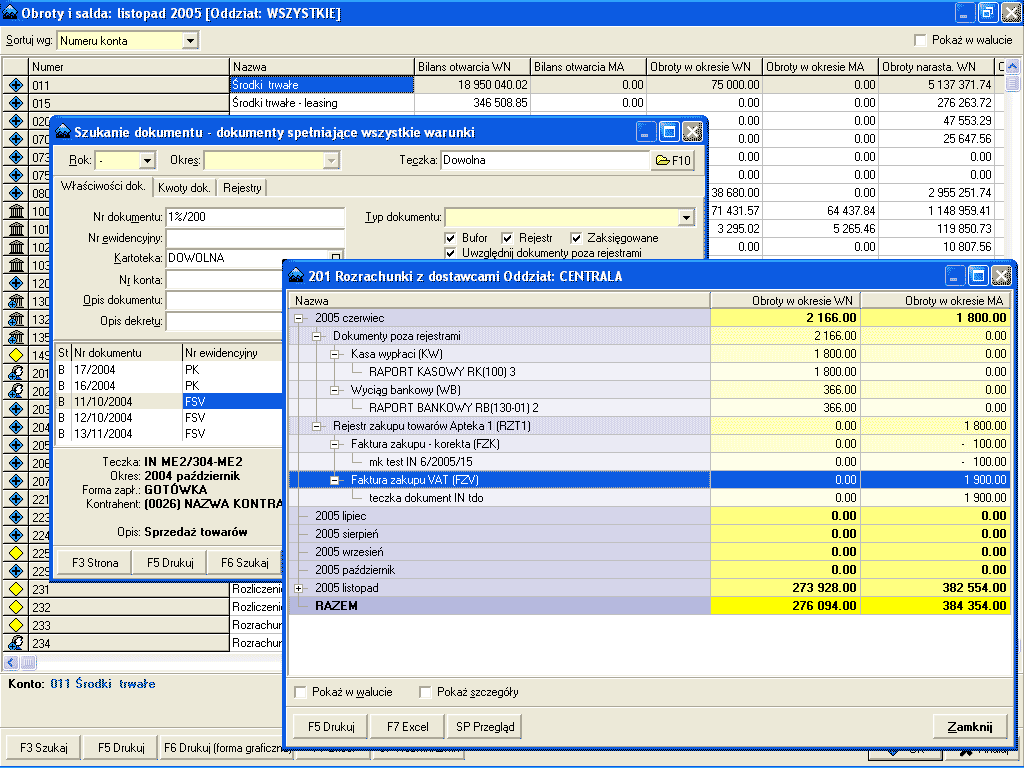Screen dimensions: 1024x768
Task: Click the yellow diamond icon next to account 231
Action: click(x=15, y=589)
